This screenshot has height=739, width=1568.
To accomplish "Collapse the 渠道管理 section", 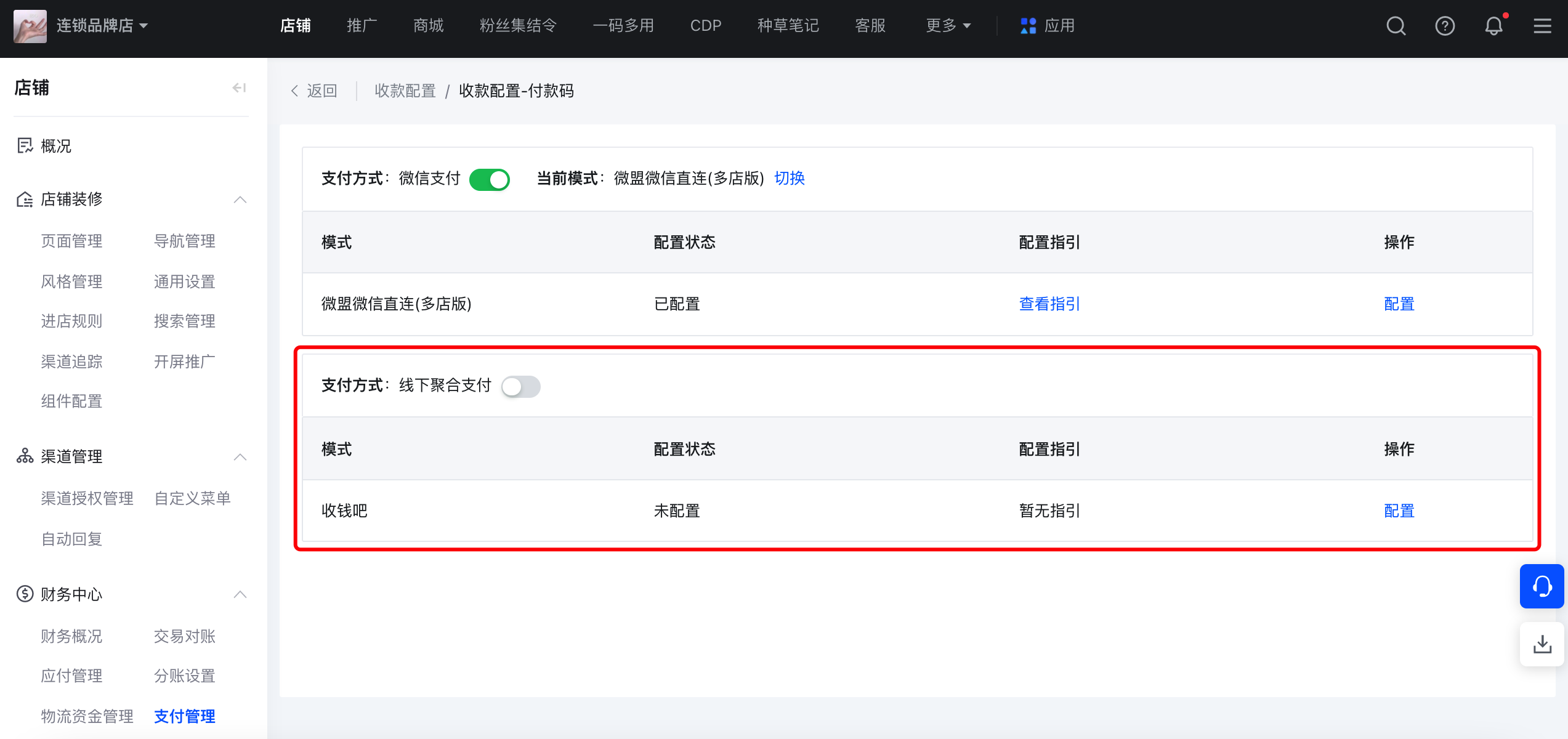I will (240, 457).
